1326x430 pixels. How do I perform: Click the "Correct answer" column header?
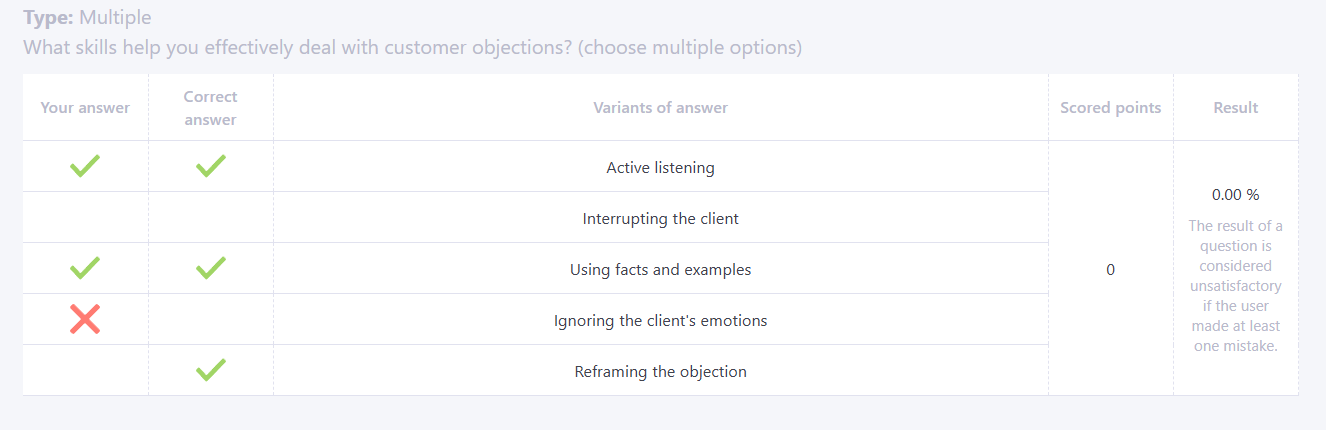tap(210, 108)
